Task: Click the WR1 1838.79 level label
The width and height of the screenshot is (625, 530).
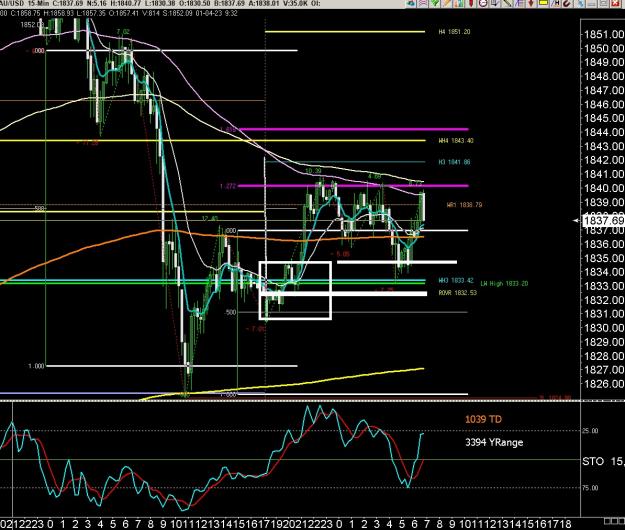Action: click(464, 205)
